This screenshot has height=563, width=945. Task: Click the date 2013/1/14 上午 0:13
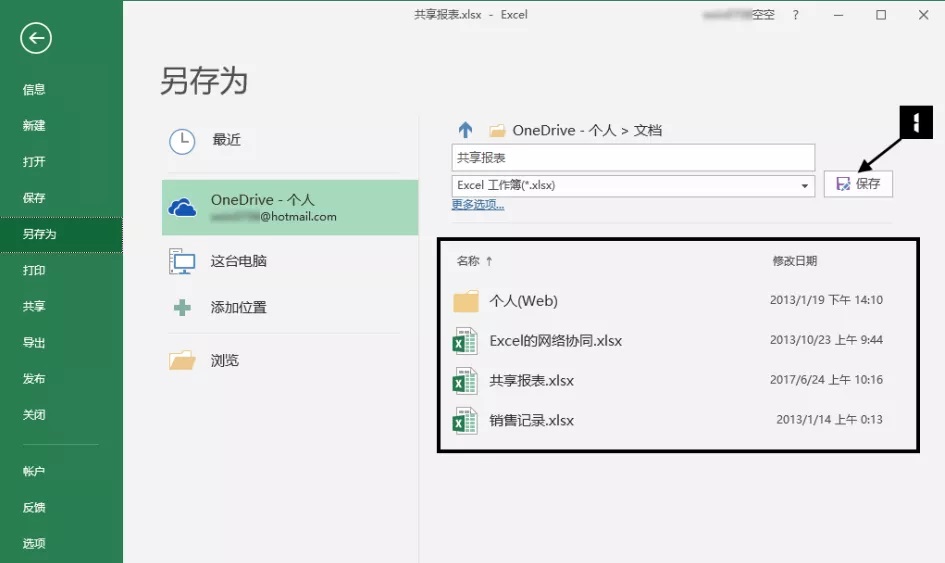click(x=829, y=419)
